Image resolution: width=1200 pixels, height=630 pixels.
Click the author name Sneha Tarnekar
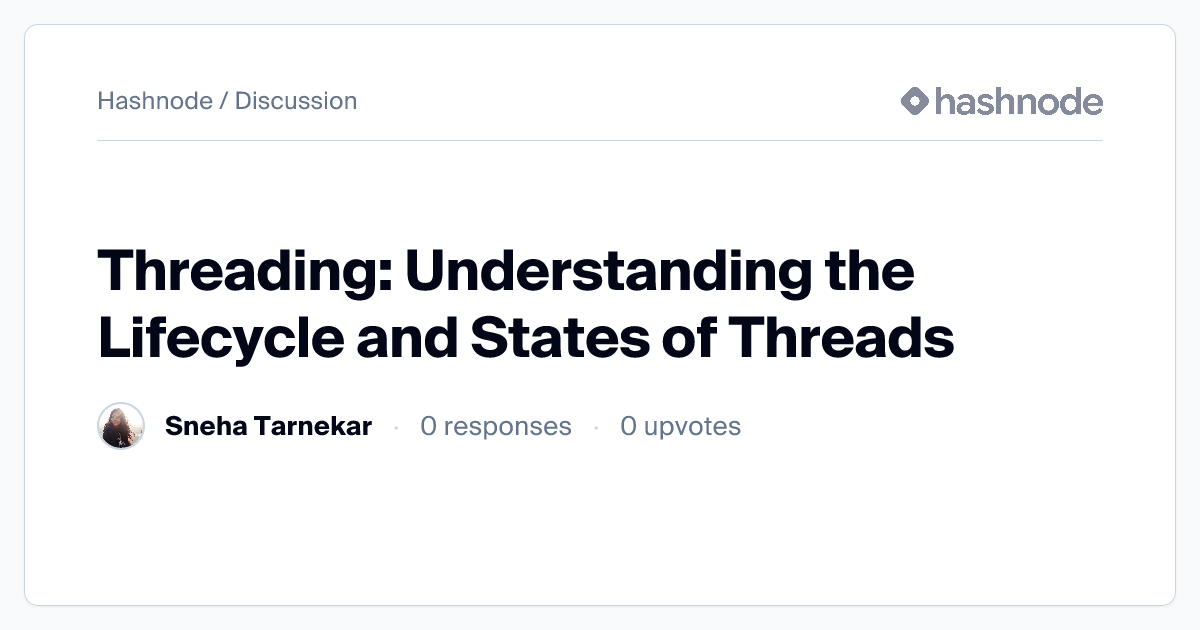(x=268, y=426)
